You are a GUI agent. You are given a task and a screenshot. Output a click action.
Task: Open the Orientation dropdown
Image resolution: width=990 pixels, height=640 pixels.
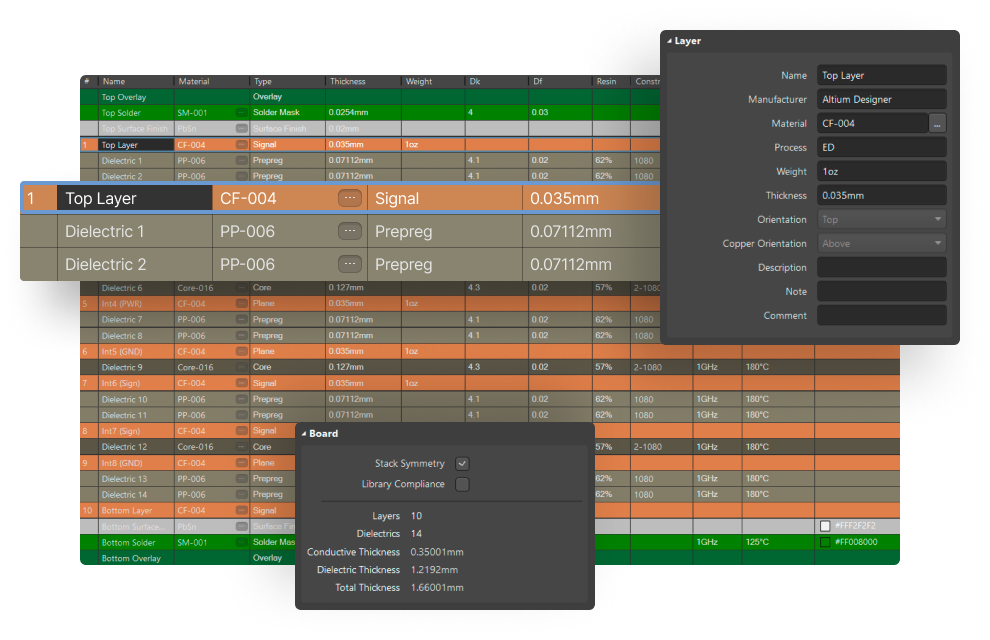coord(881,220)
